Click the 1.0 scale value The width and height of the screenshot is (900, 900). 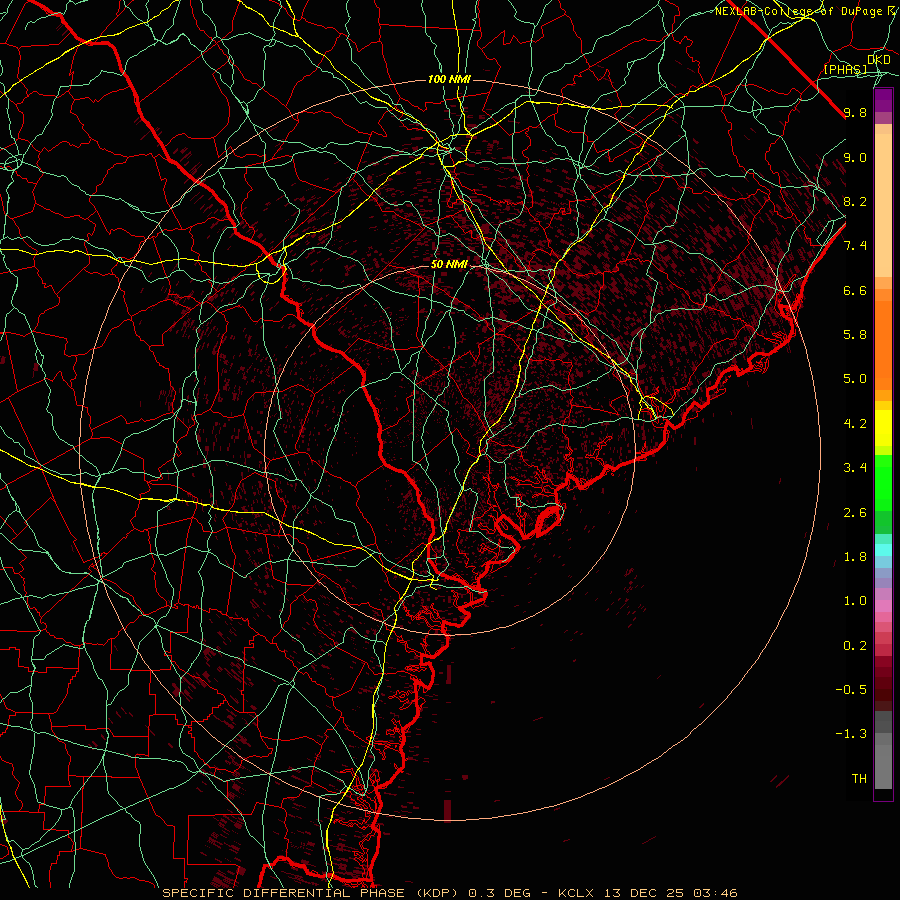point(855,601)
